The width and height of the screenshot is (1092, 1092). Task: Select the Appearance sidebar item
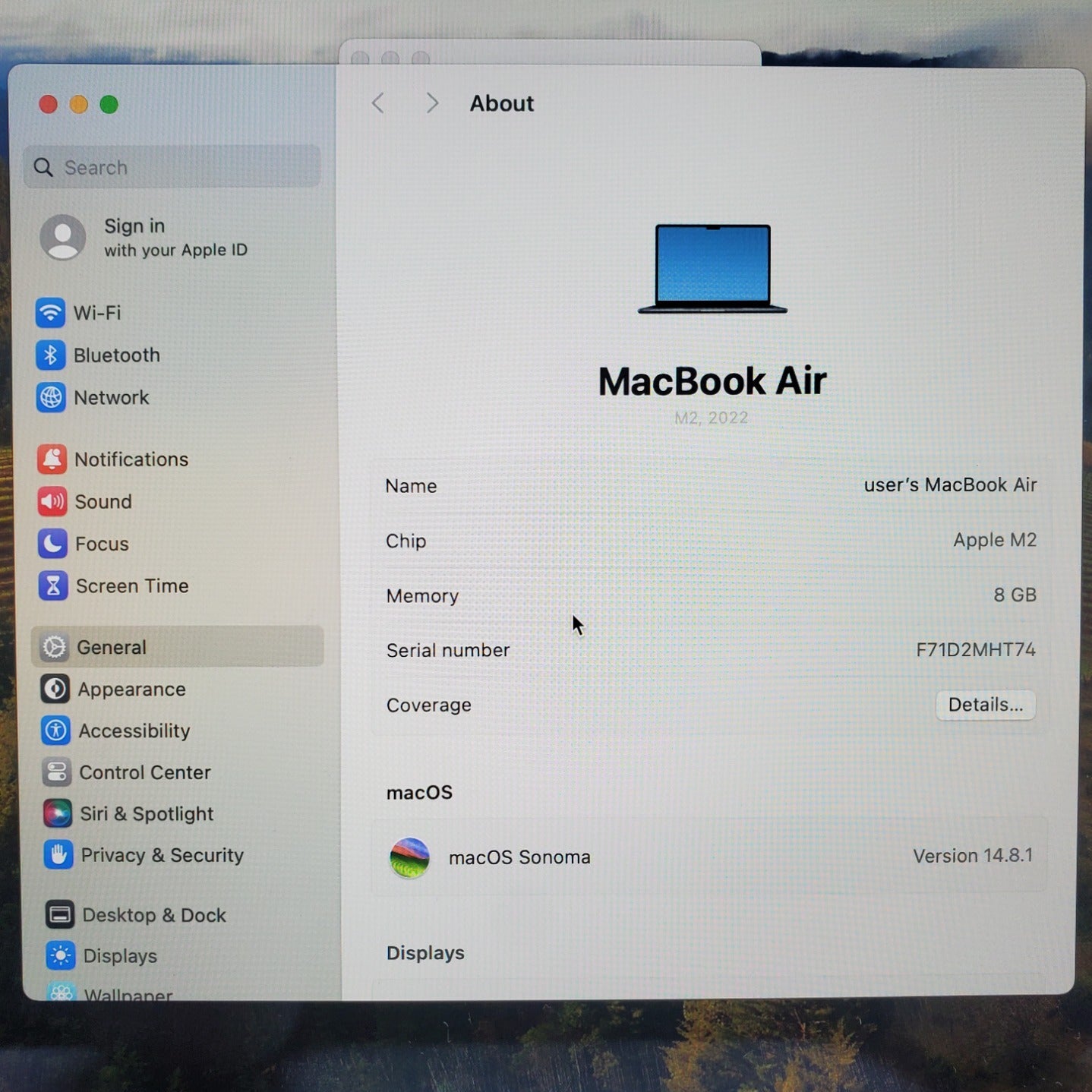131,689
